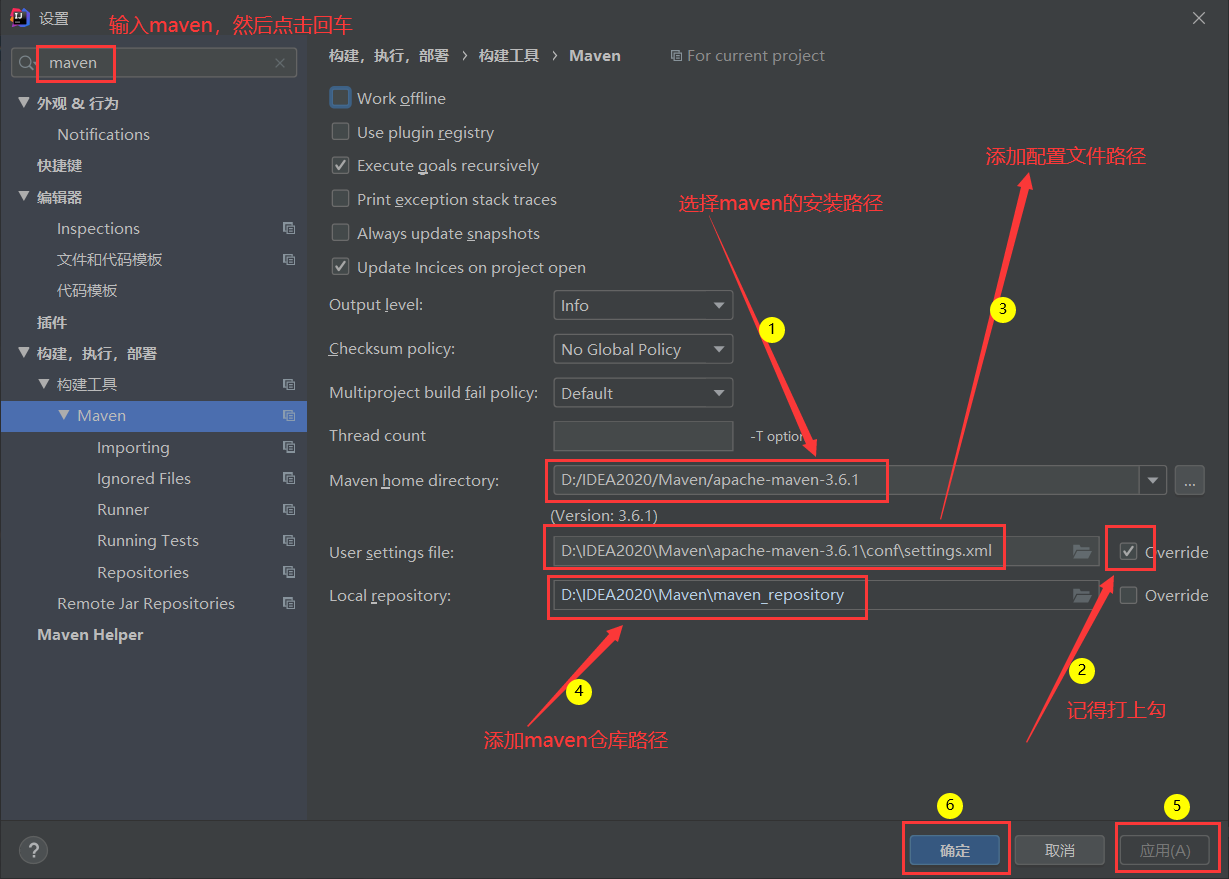Open the 插件 settings page
This screenshot has width=1229, height=879.
click(52, 322)
